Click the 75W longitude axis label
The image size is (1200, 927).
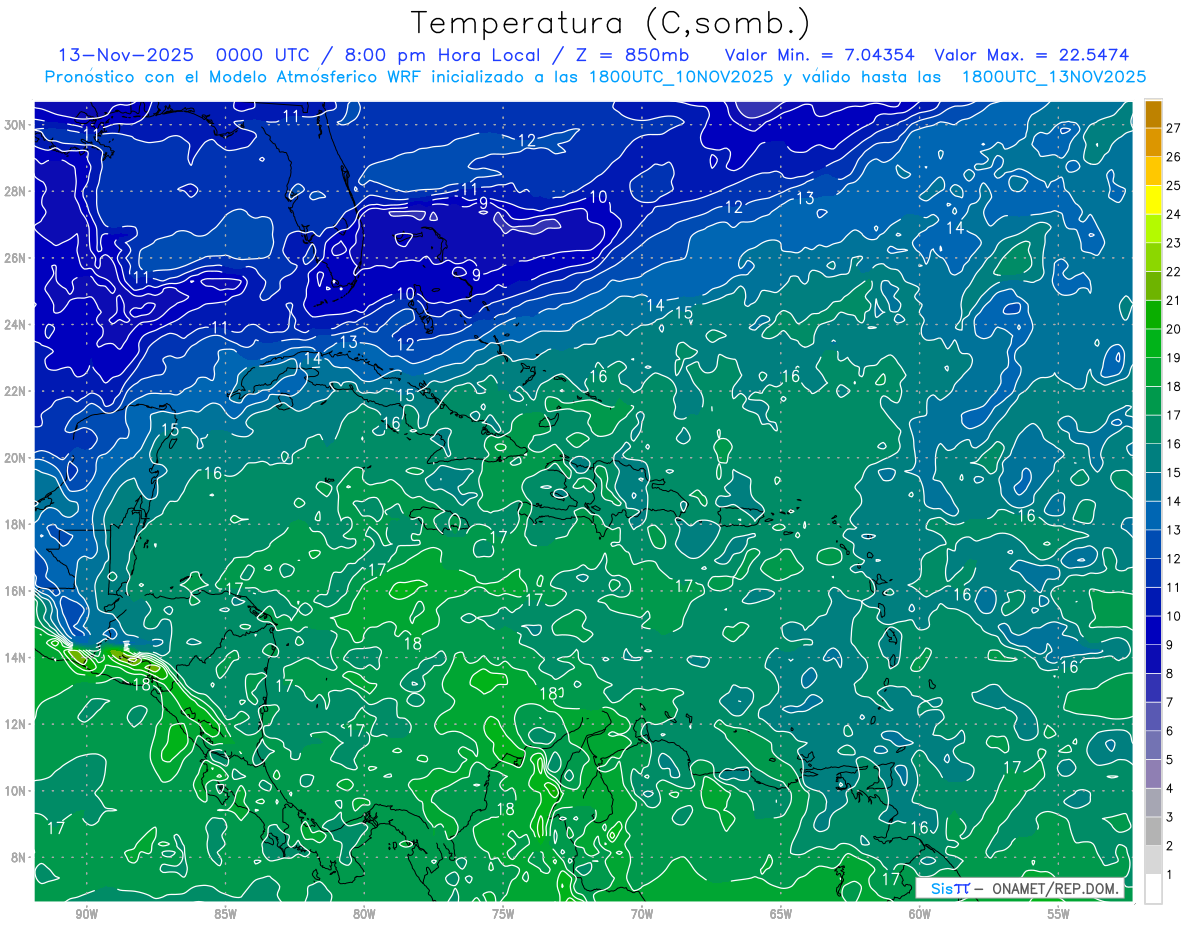[503, 914]
